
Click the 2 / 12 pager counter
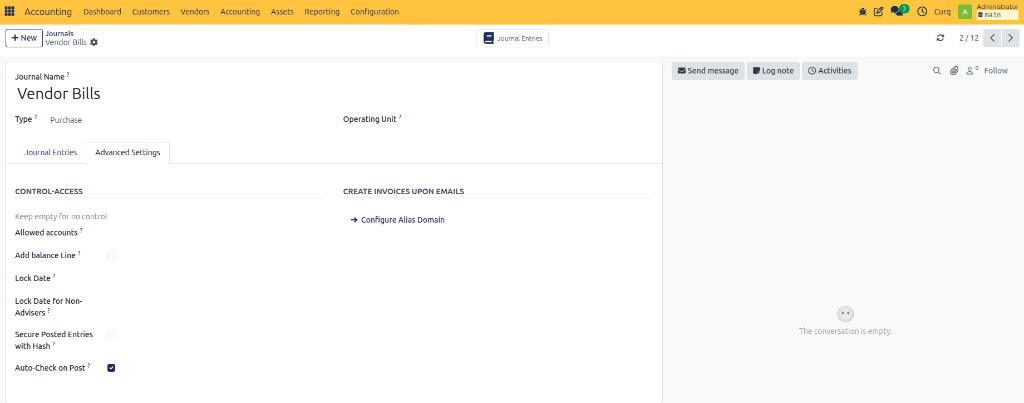tap(968, 38)
